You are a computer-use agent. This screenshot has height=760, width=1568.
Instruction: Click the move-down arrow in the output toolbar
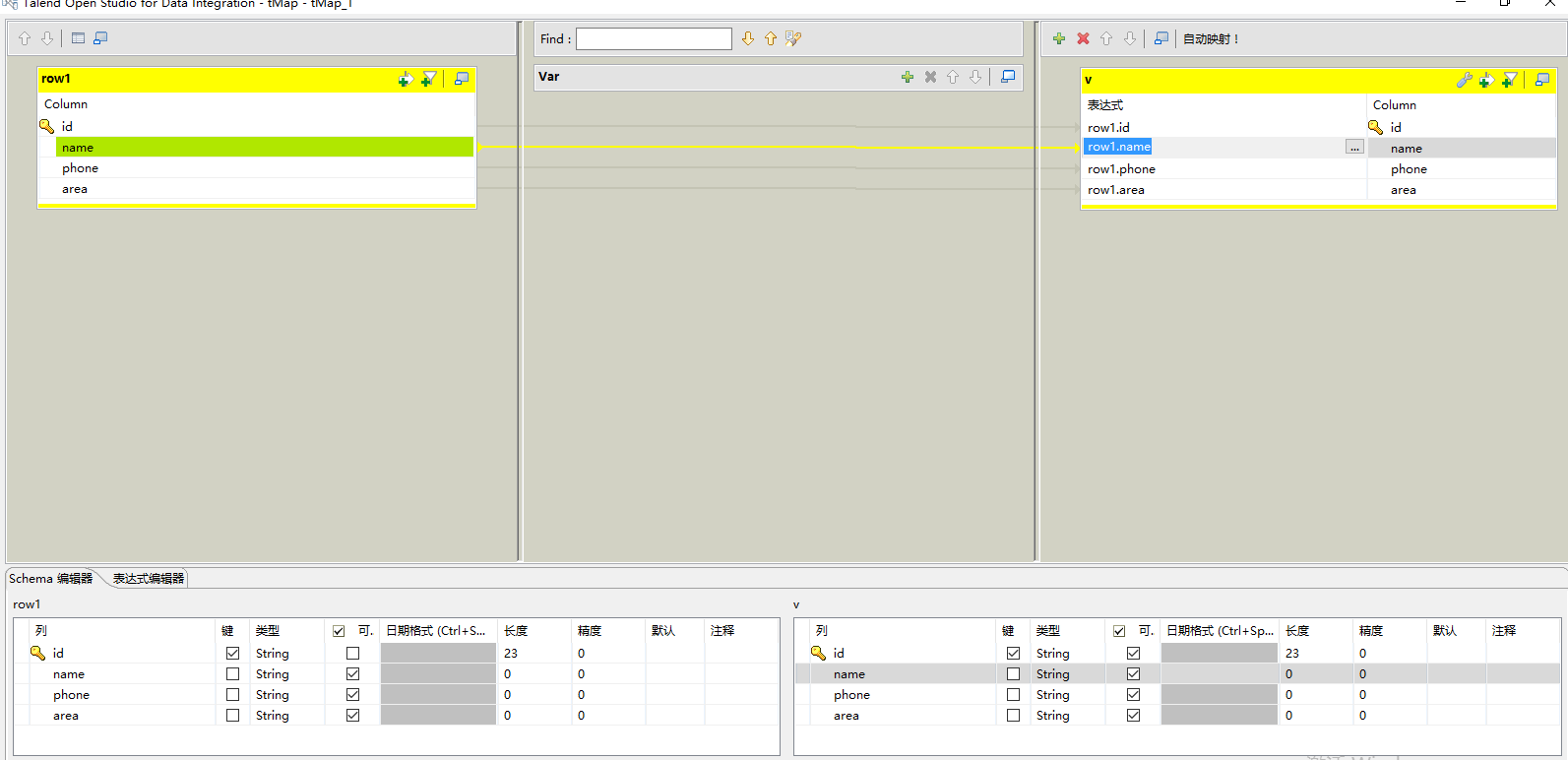pyautogui.click(x=1130, y=38)
